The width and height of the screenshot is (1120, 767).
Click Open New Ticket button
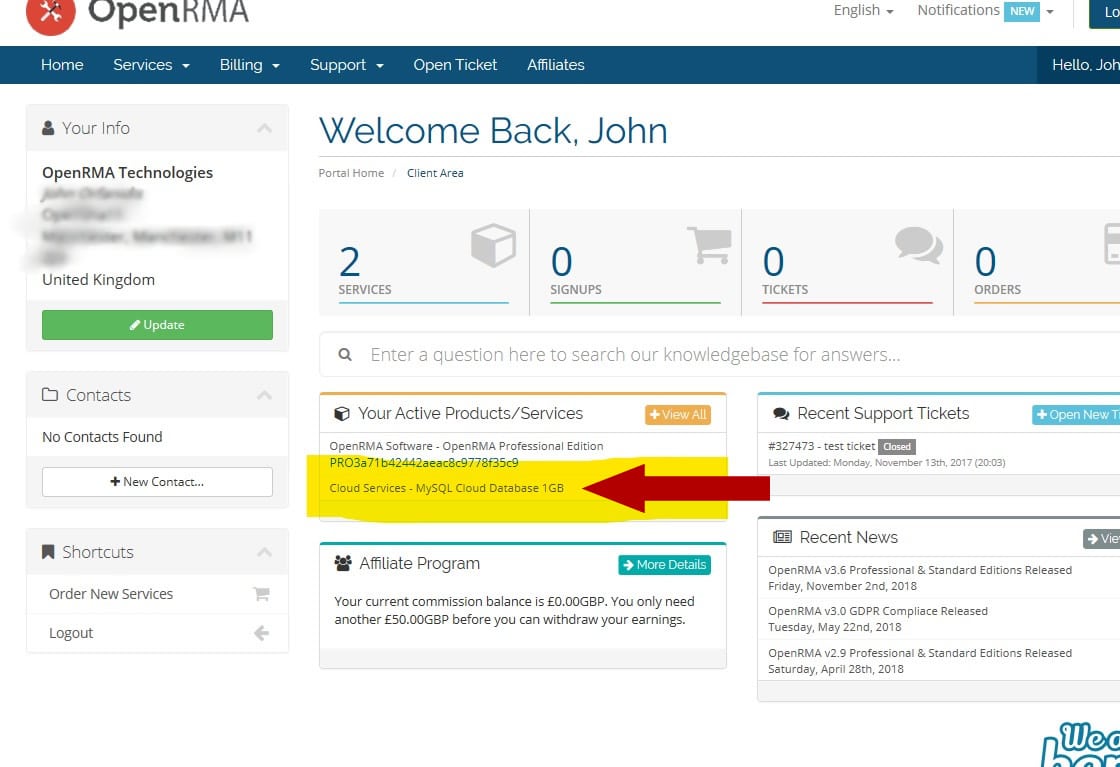(x=1076, y=415)
